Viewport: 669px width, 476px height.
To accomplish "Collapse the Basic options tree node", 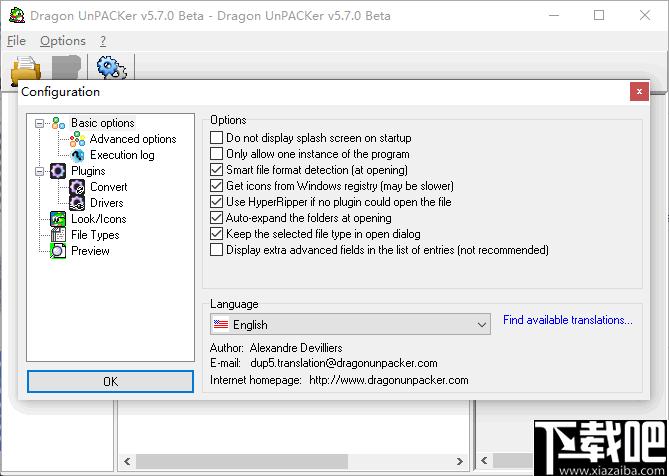I will point(39,124).
